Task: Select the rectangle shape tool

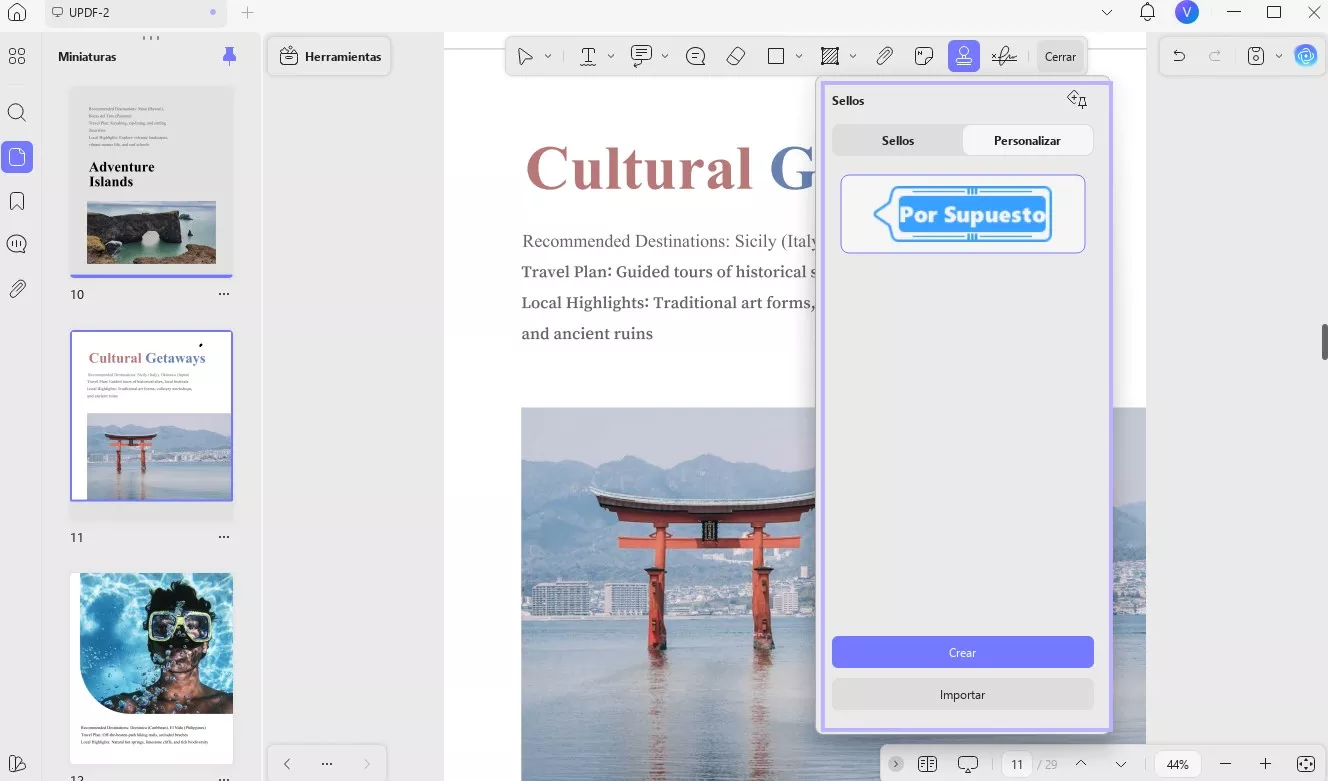Action: point(776,57)
